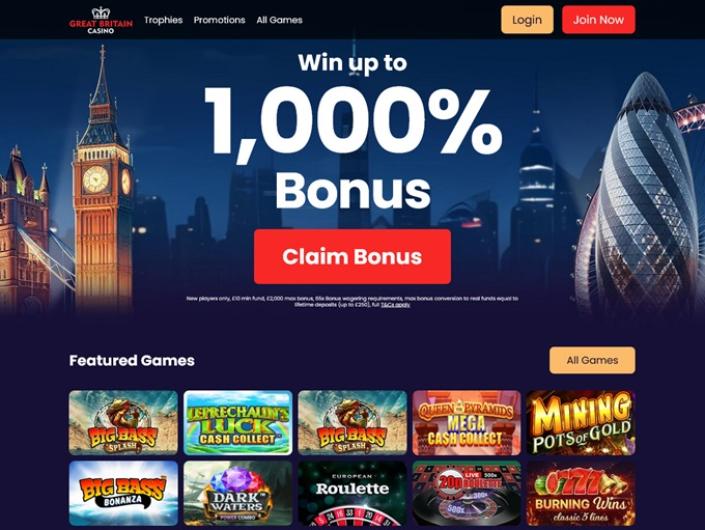Open the T&Cs apply link

pos(396,305)
